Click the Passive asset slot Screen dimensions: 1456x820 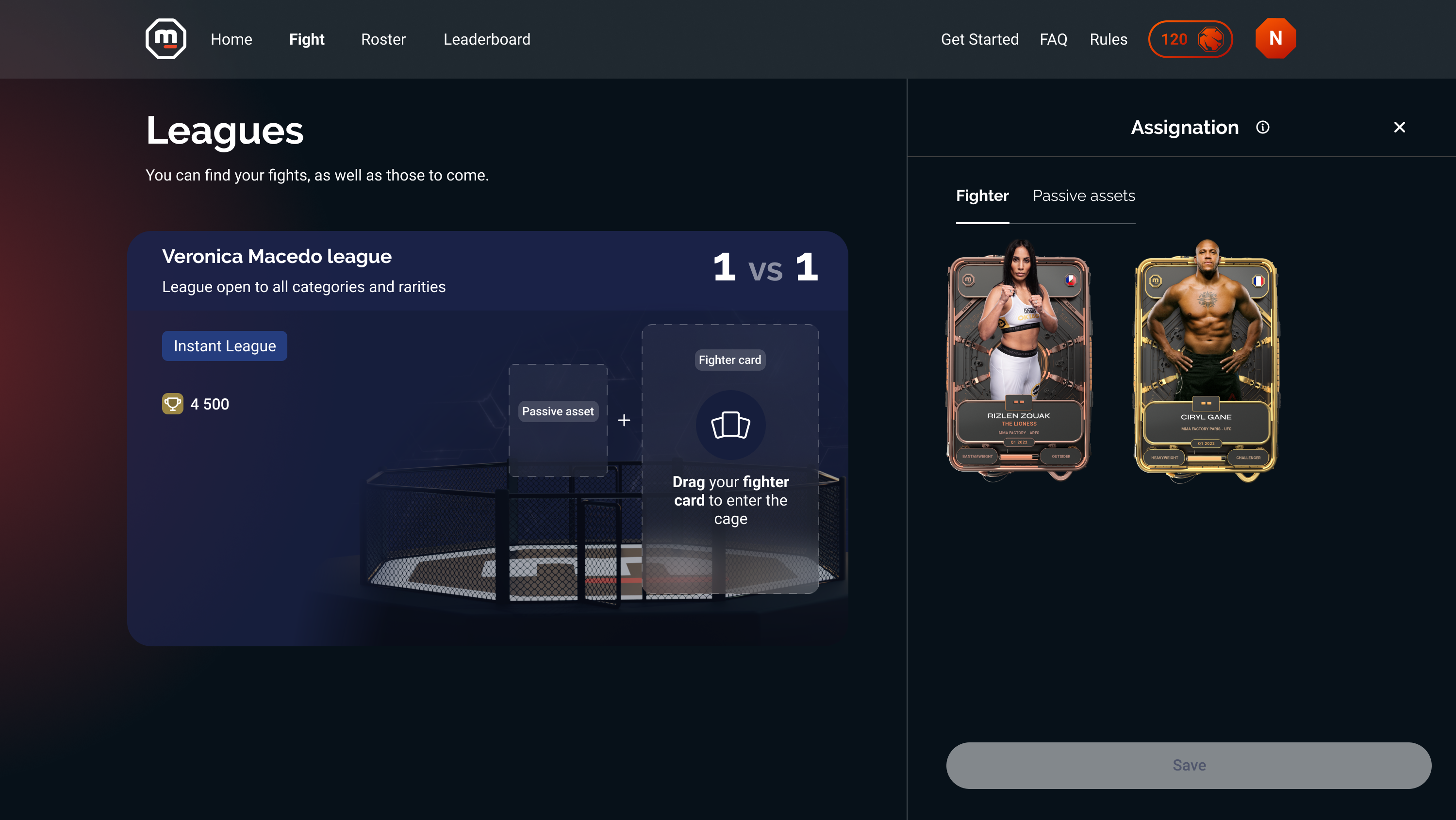(558, 420)
